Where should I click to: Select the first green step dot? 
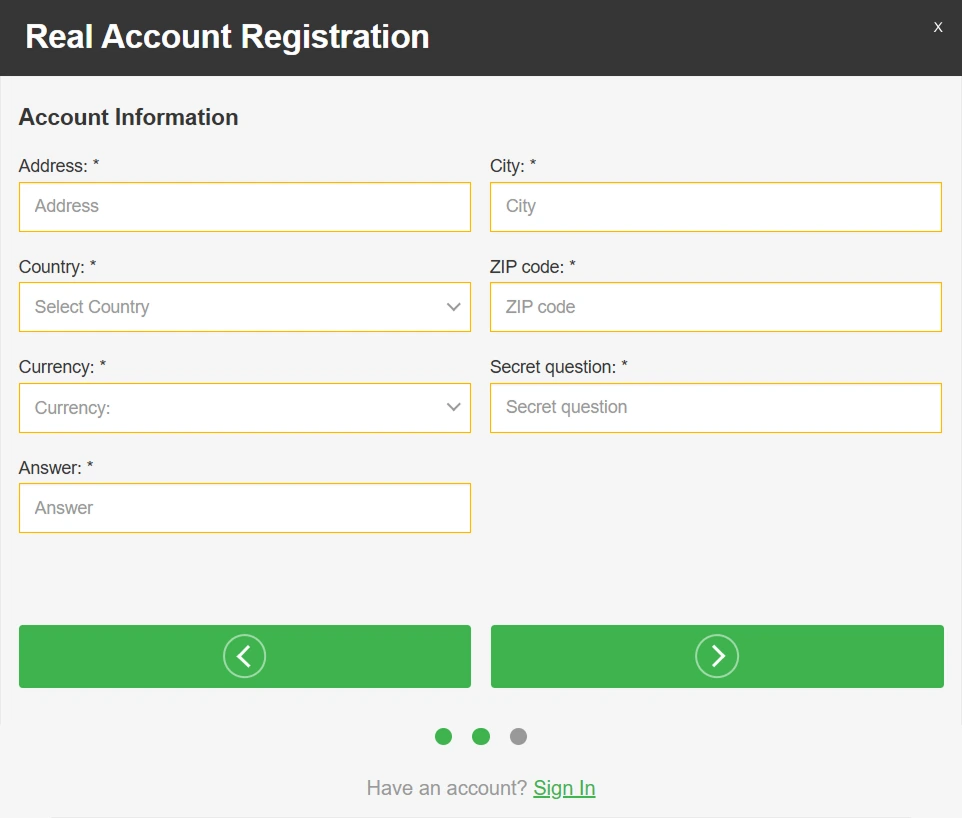pyautogui.click(x=444, y=736)
